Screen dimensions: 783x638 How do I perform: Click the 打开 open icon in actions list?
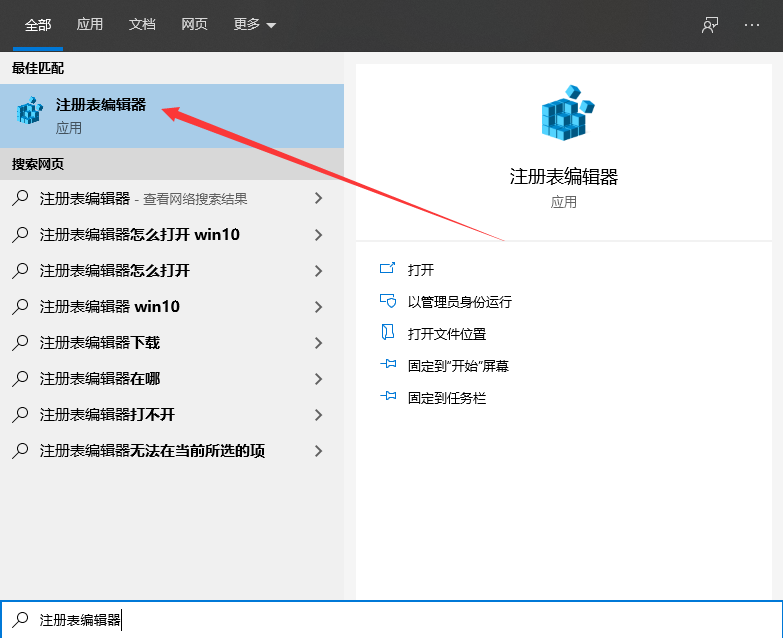388,270
